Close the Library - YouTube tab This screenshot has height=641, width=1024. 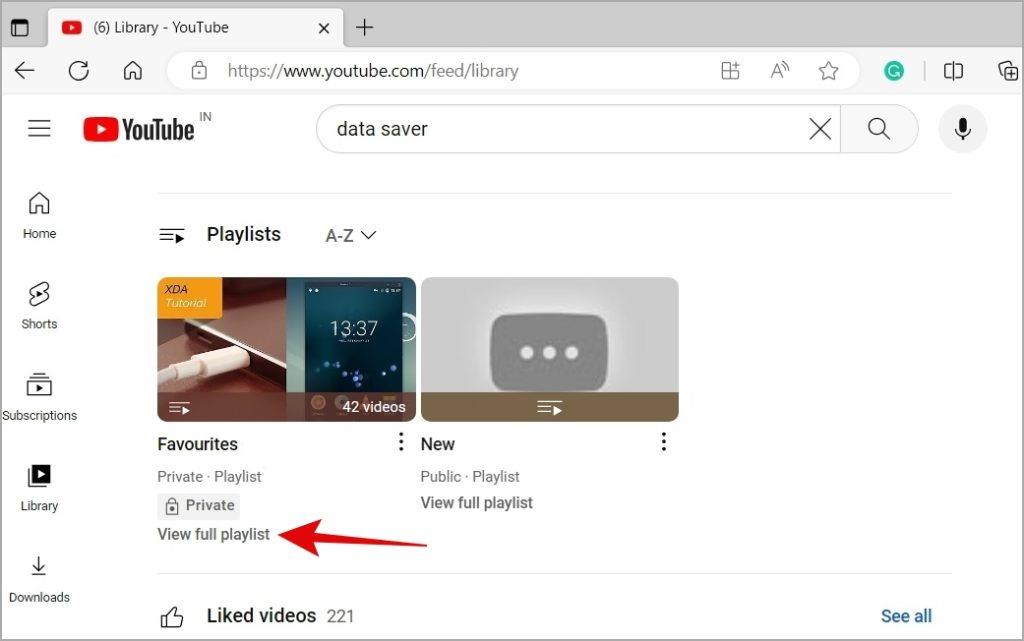pyautogui.click(x=323, y=28)
